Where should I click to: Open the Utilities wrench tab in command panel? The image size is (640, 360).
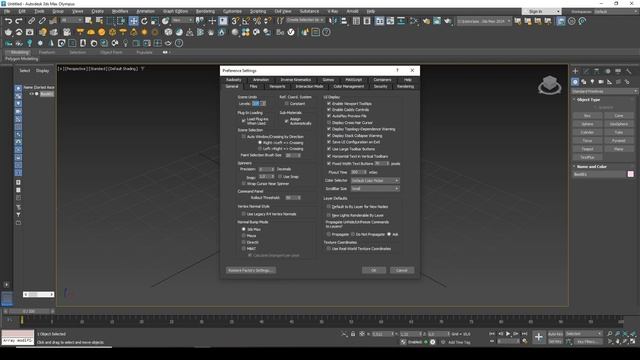[629, 71]
